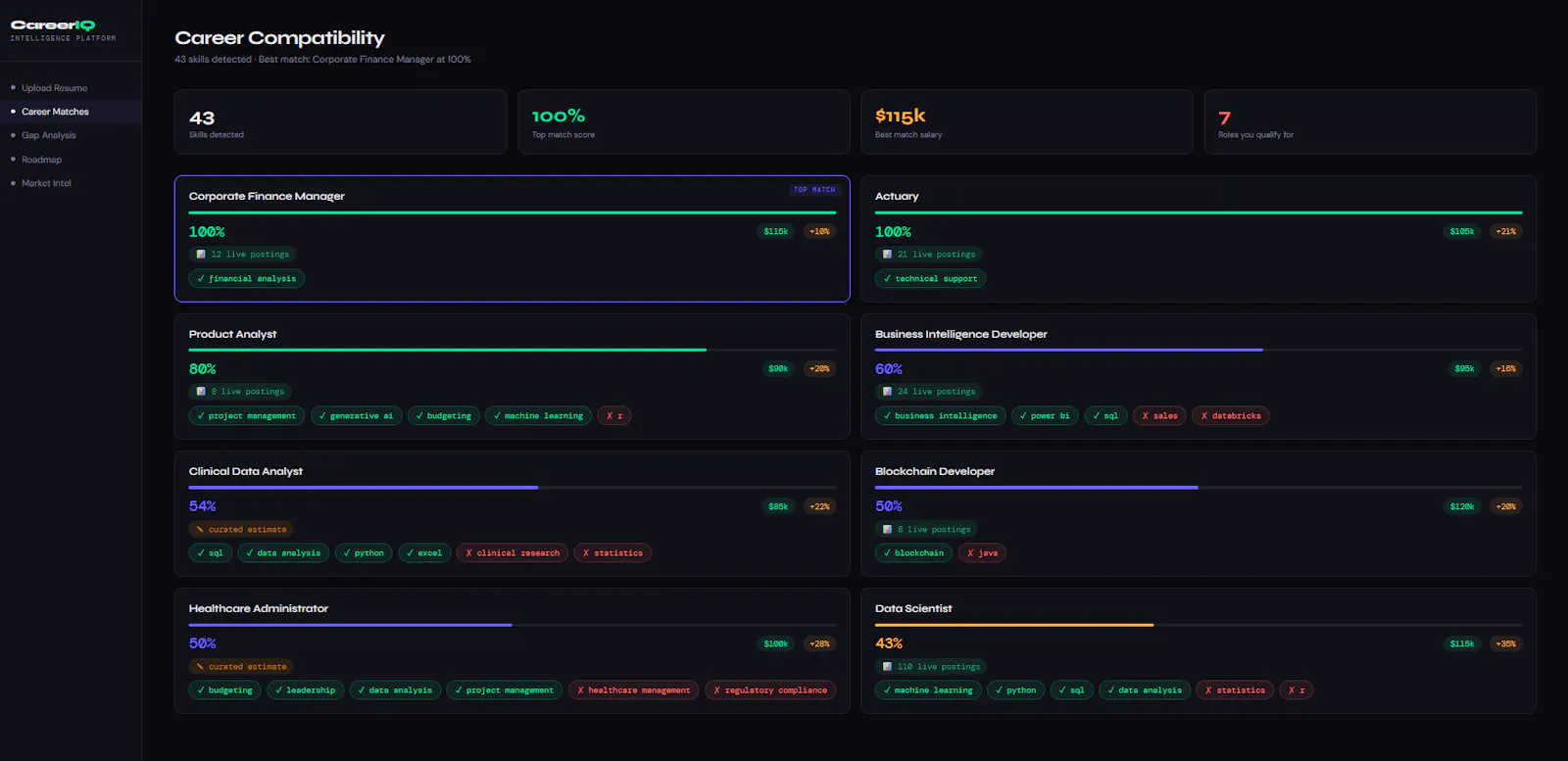Open the Clinical Data Analyst card title
The height and width of the screenshot is (761, 1568).
point(245,471)
